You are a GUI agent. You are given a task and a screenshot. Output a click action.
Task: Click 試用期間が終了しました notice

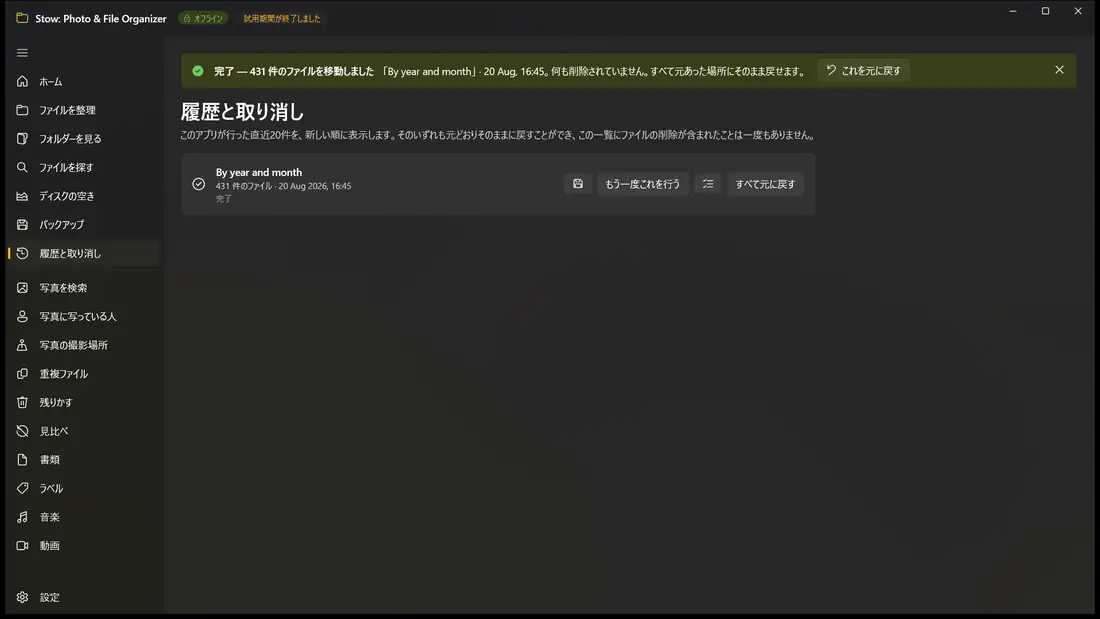pos(282,18)
